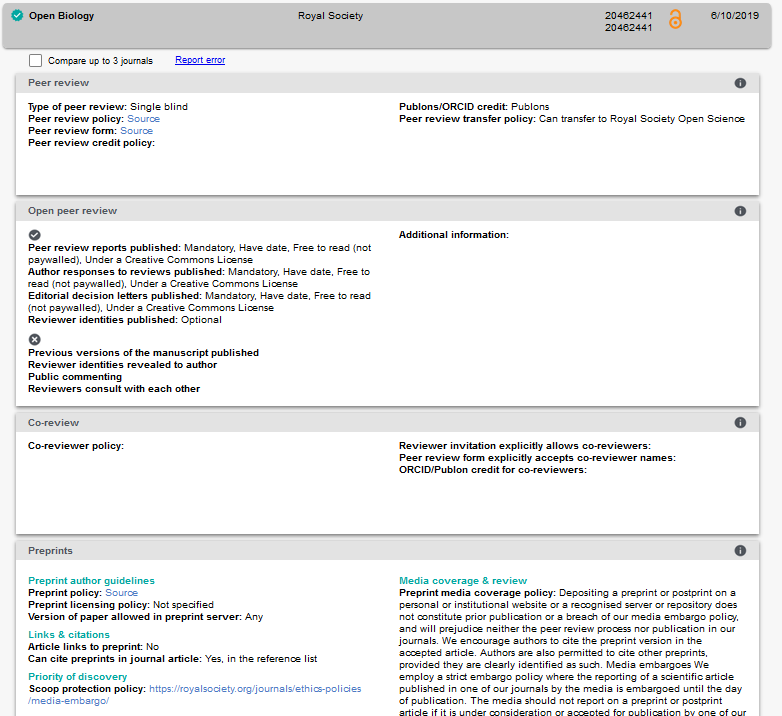Viewport: 782px width, 716px height.
Task: Click the Co-reviewer policy label
Action: pos(76,446)
